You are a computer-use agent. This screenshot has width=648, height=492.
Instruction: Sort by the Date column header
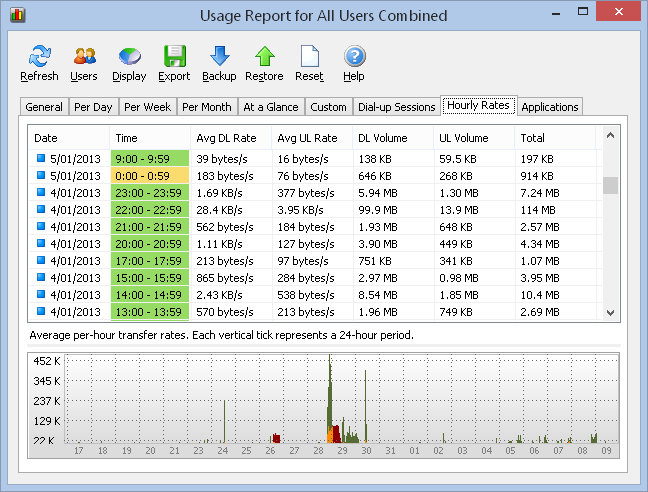point(69,138)
